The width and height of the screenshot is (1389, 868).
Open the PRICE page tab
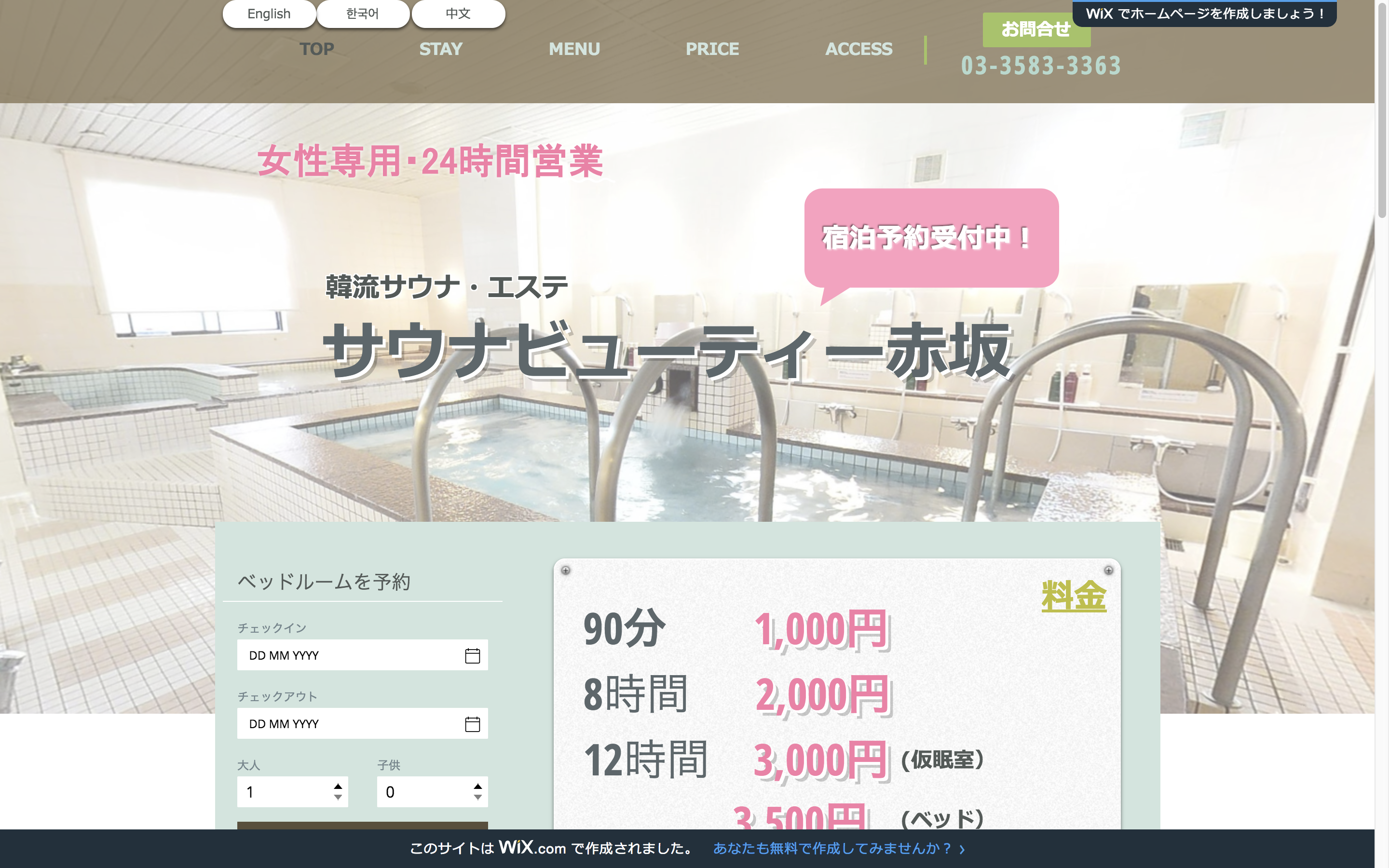[713, 49]
